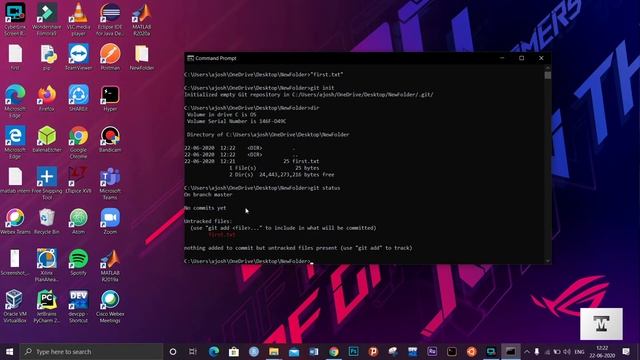Open Google Chrome desktop shortcut
This screenshot has height=360, width=640.
coord(78,141)
